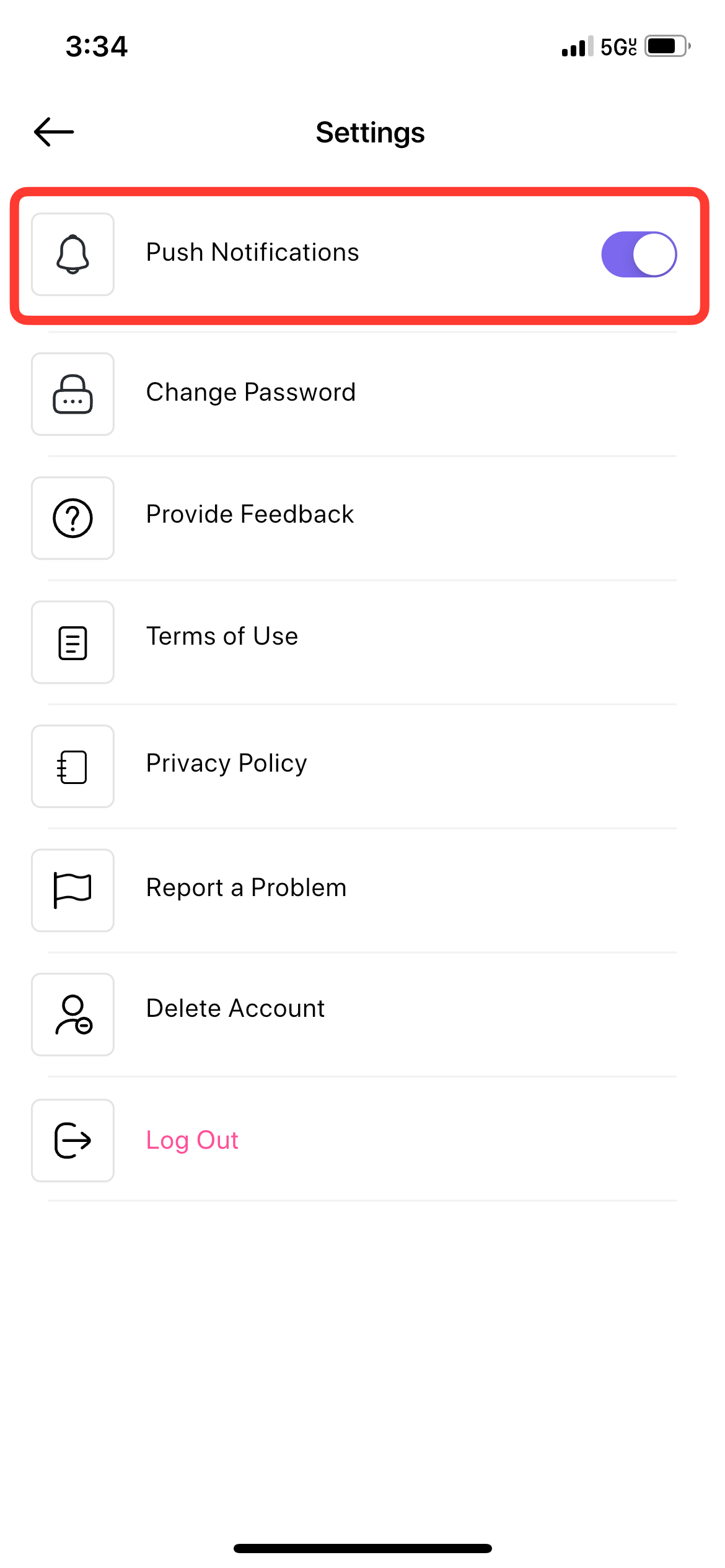The height and width of the screenshot is (1568, 725).
Task: Open Privacy Policy text
Action: pos(227,763)
